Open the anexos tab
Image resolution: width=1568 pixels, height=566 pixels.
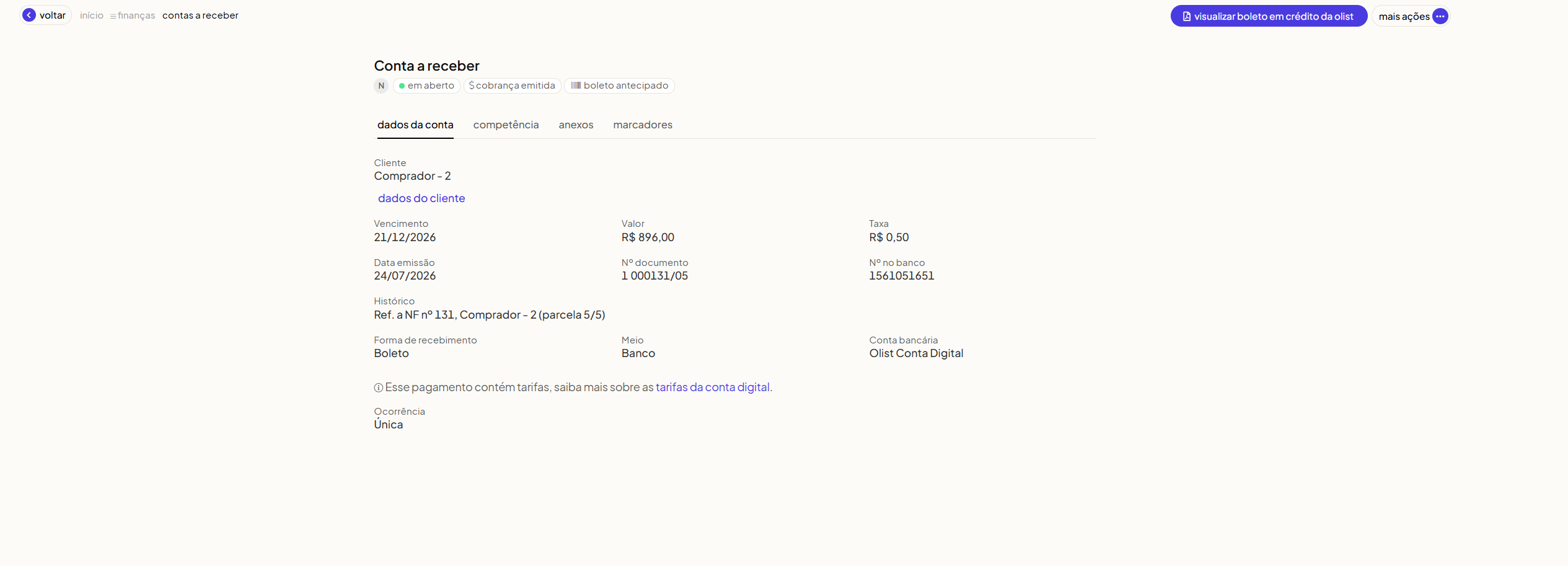click(576, 125)
